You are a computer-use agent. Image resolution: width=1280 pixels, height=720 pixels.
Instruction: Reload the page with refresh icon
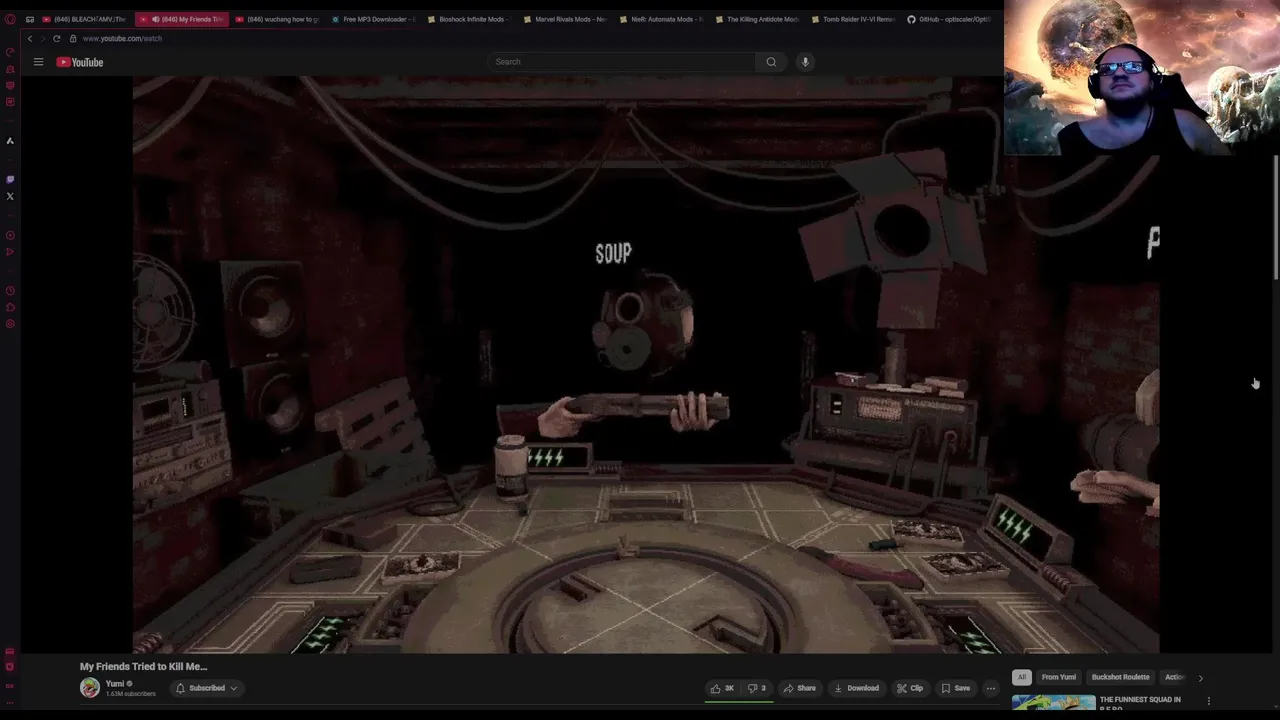(56, 38)
